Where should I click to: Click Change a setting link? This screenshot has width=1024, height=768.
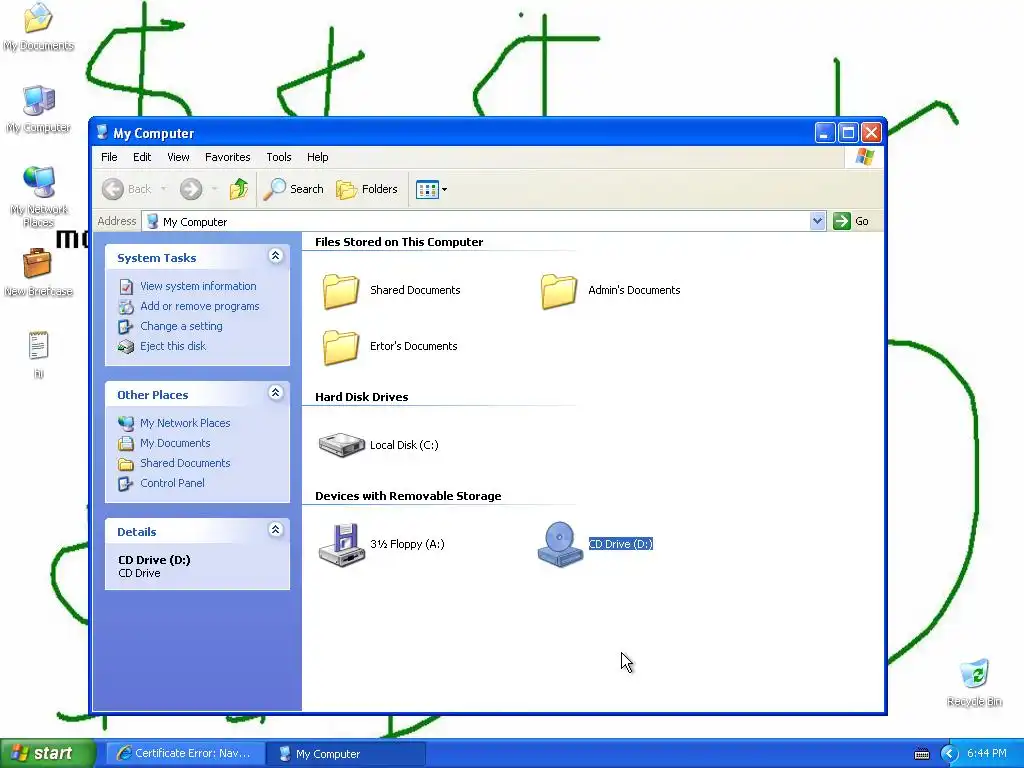coord(181,326)
